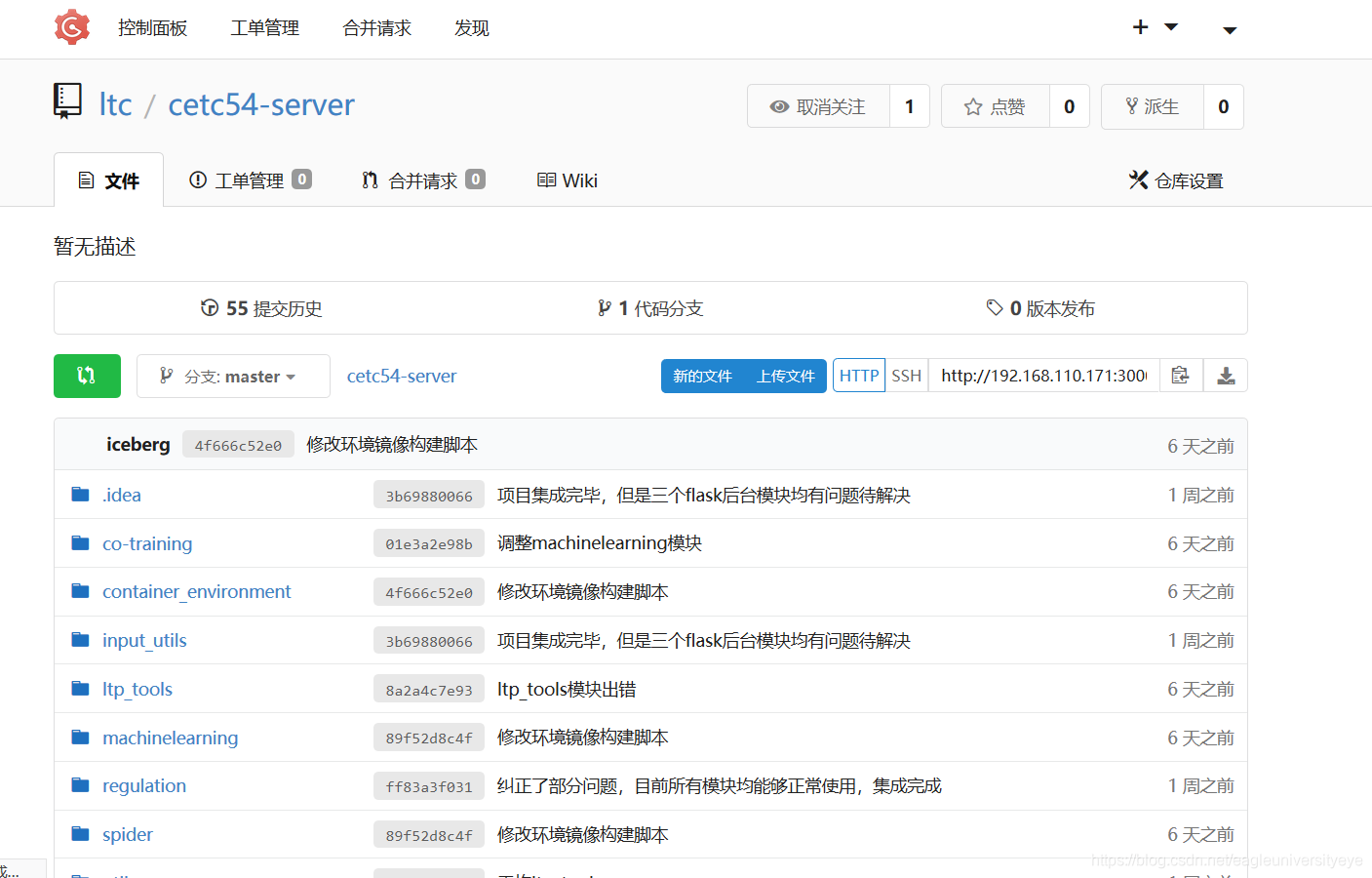Image resolution: width=1372 pixels, height=878 pixels.
Task: Switch to the 文件 tab
Action: click(108, 180)
